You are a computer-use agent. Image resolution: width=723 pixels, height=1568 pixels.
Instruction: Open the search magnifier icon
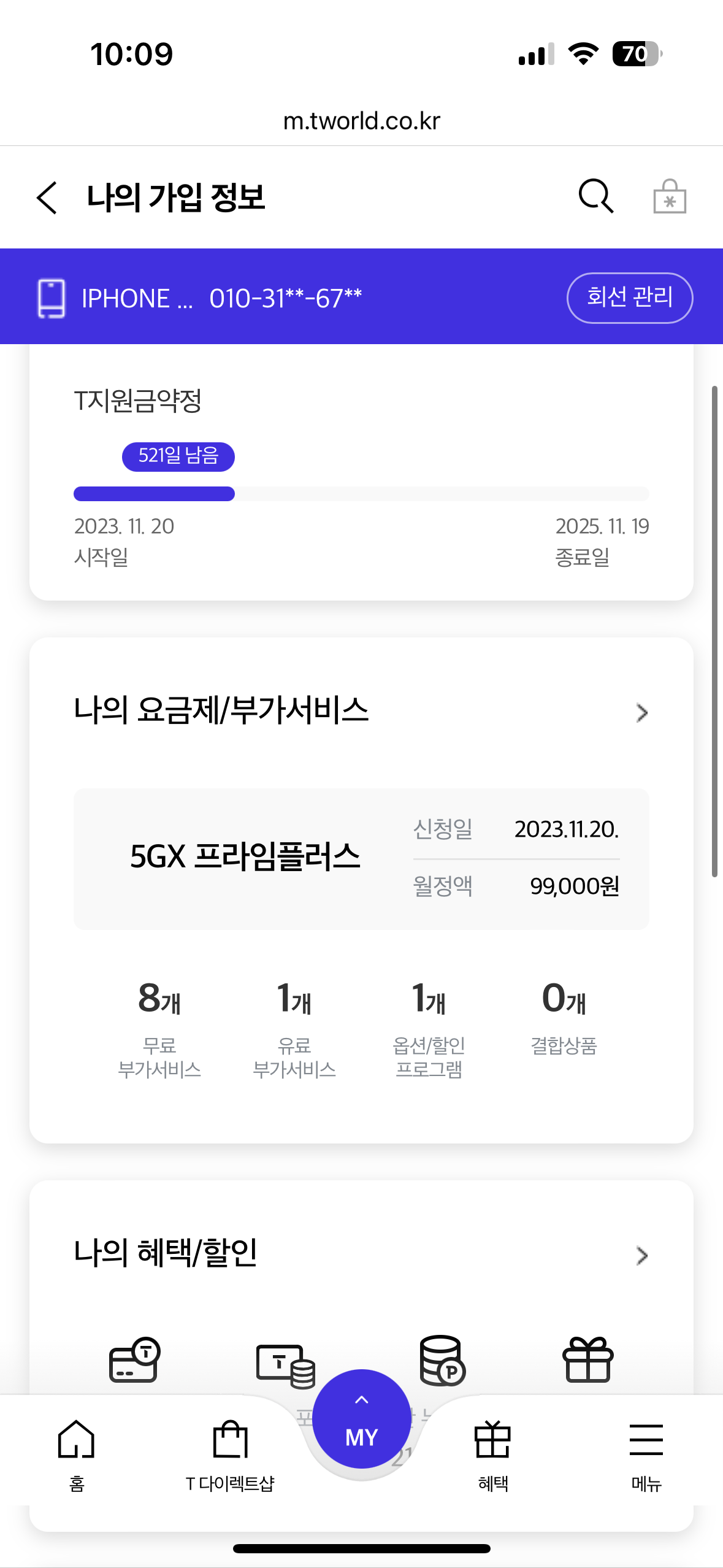(595, 196)
